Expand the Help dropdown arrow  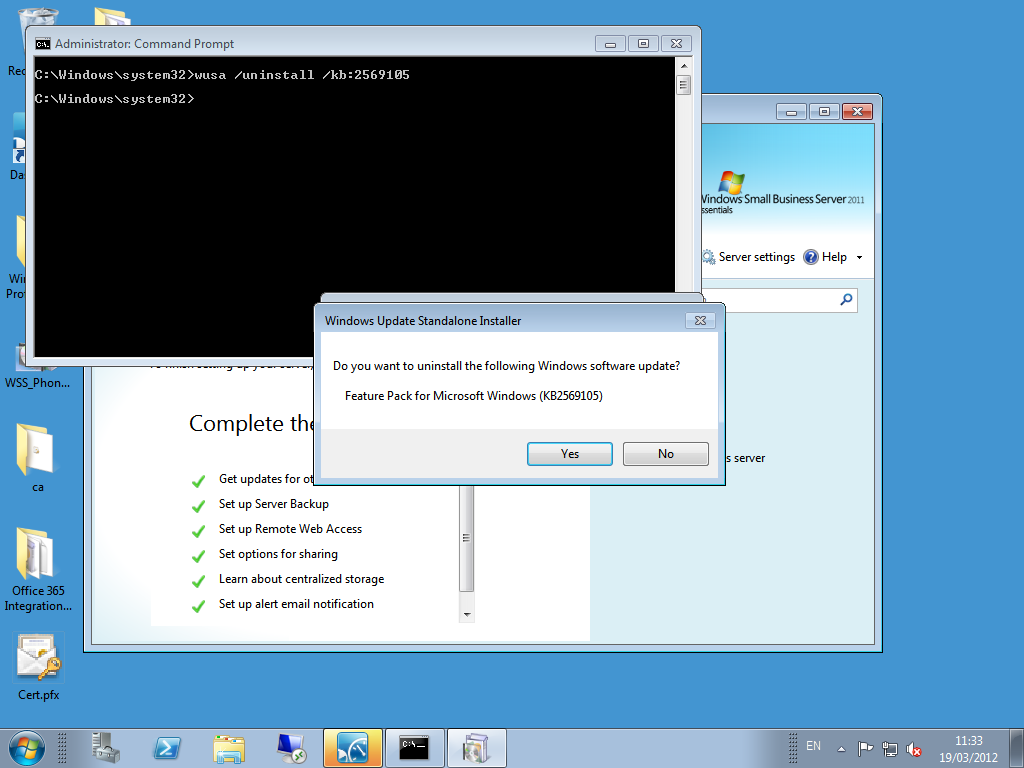pyautogui.click(x=859, y=258)
